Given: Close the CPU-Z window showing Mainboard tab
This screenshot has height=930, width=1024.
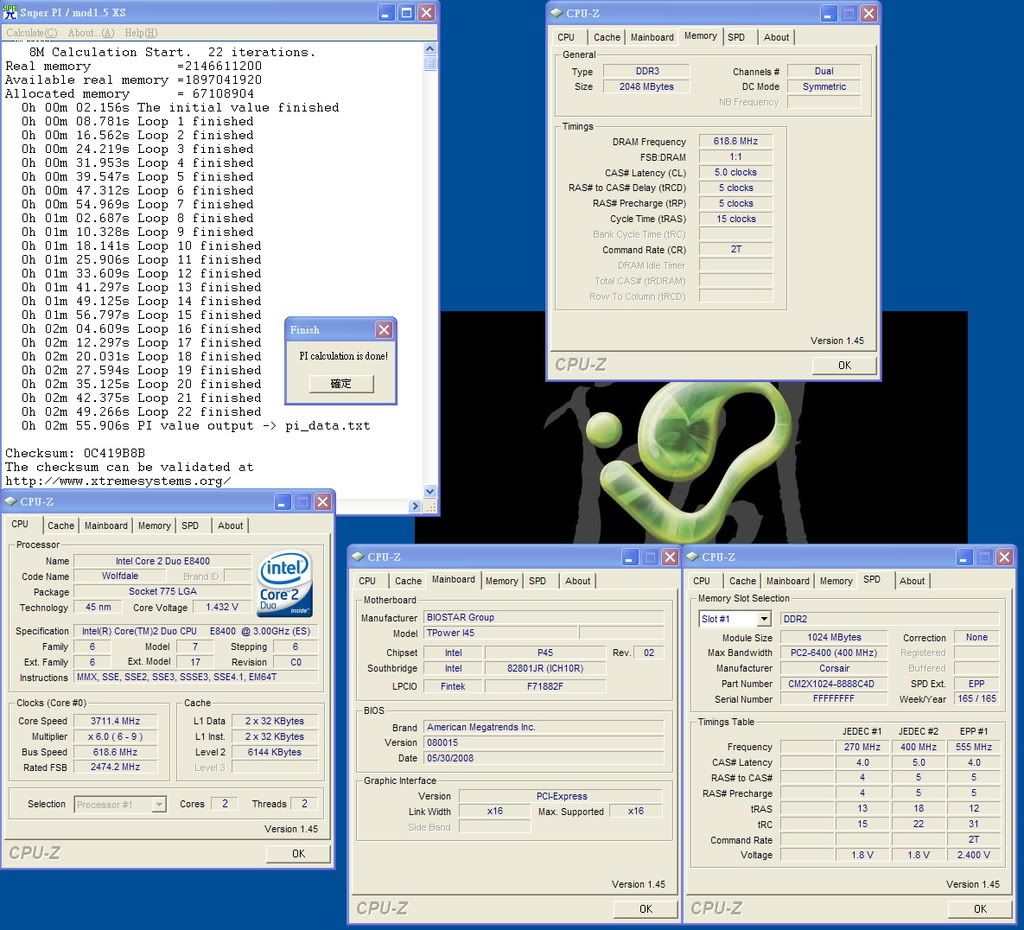Looking at the screenshot, I should 668,557.
